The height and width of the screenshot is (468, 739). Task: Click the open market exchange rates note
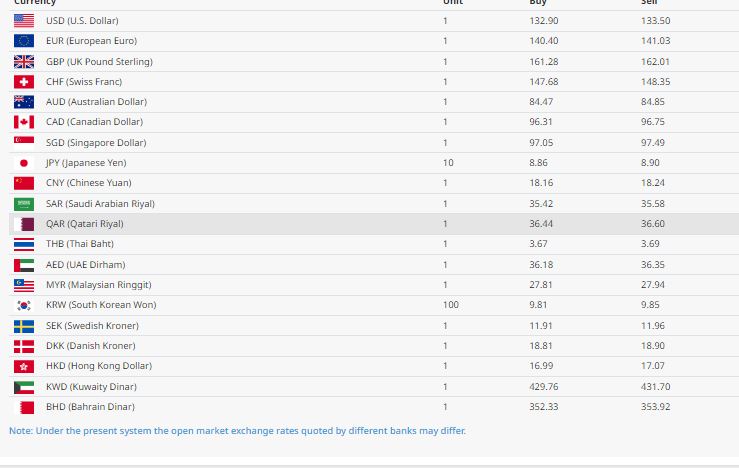237,431
